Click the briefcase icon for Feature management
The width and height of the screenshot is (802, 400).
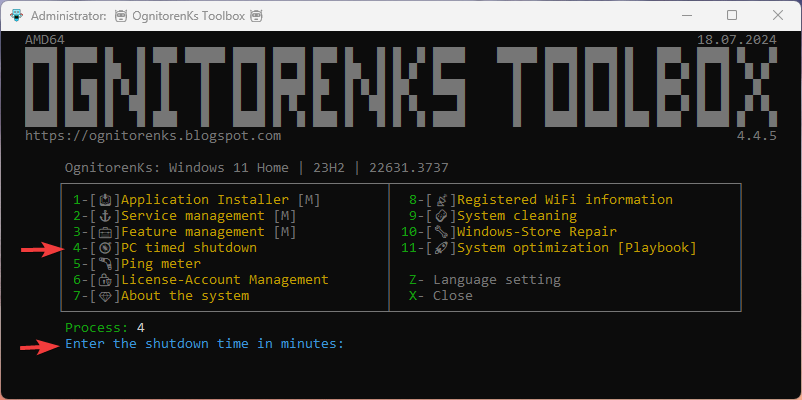tap(105, 232)
